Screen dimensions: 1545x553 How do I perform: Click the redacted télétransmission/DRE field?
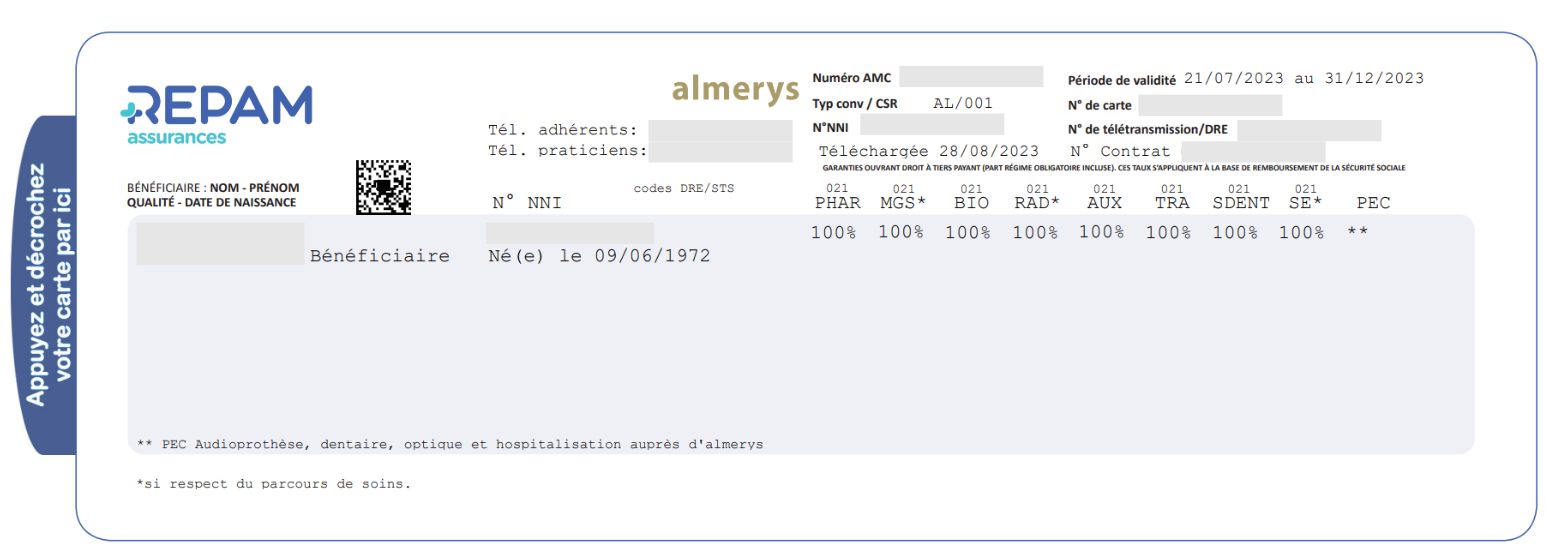point(1309,130)
